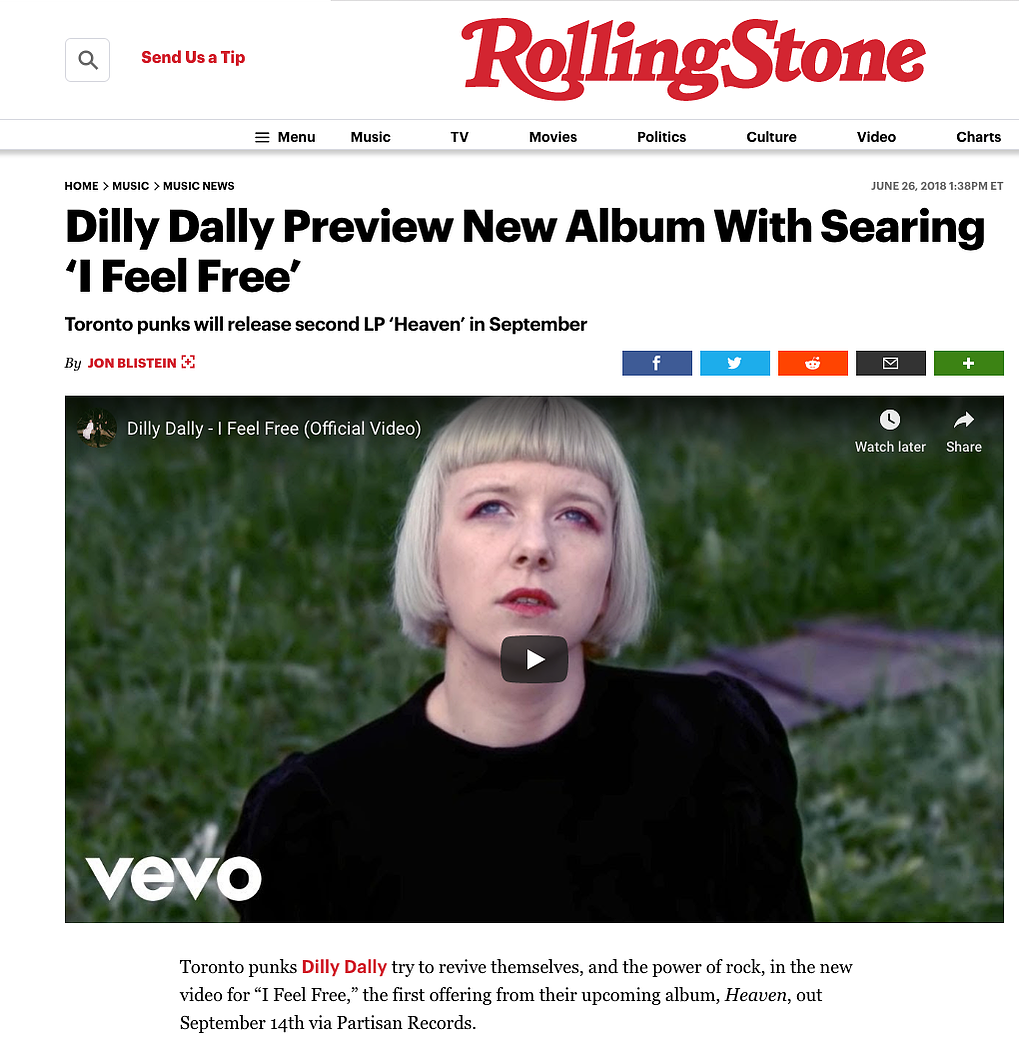
Task: Click the Vevo logo on video
Action: click(x=174, y=879)
